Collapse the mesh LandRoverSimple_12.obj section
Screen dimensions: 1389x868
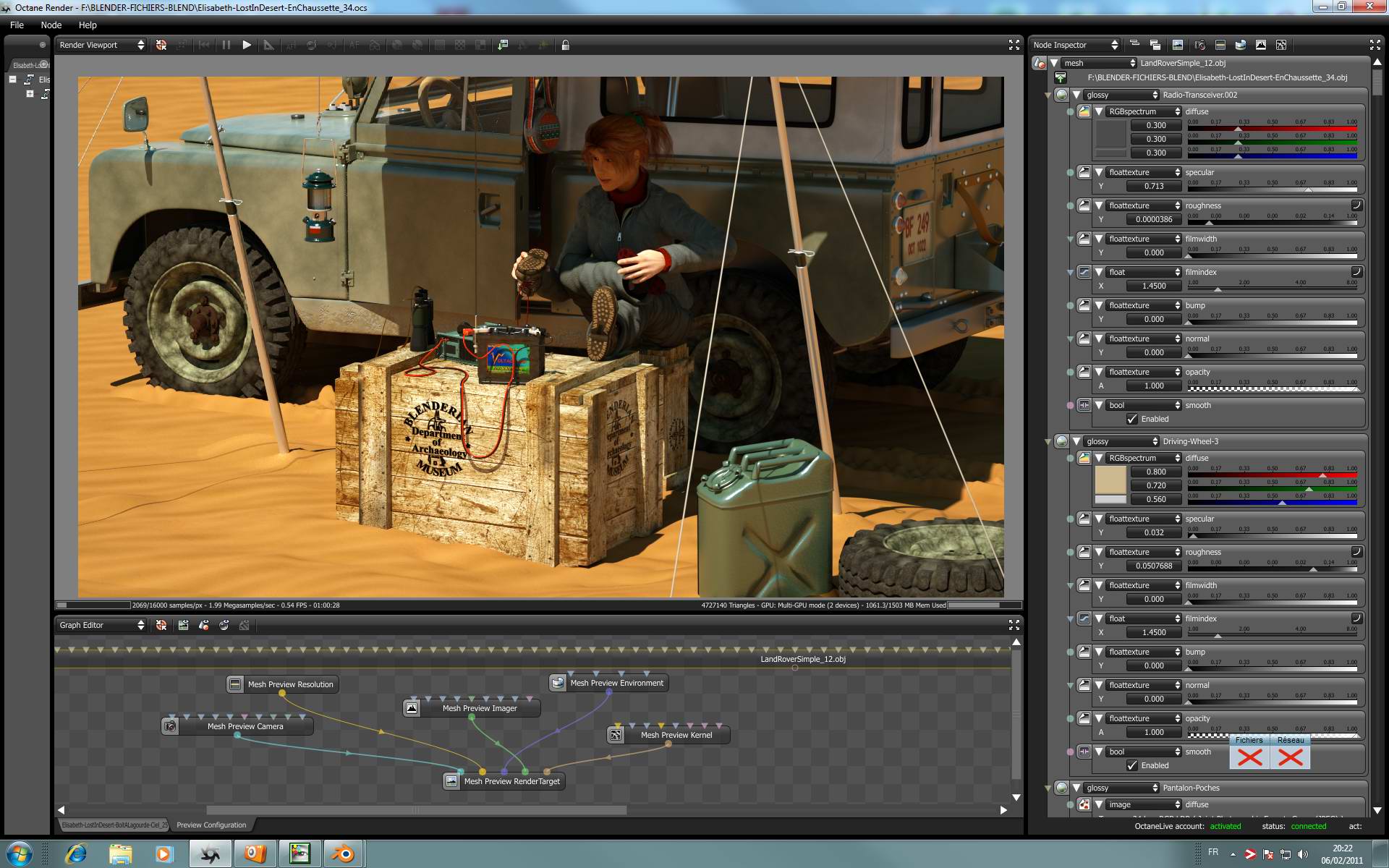(1054, 63)
